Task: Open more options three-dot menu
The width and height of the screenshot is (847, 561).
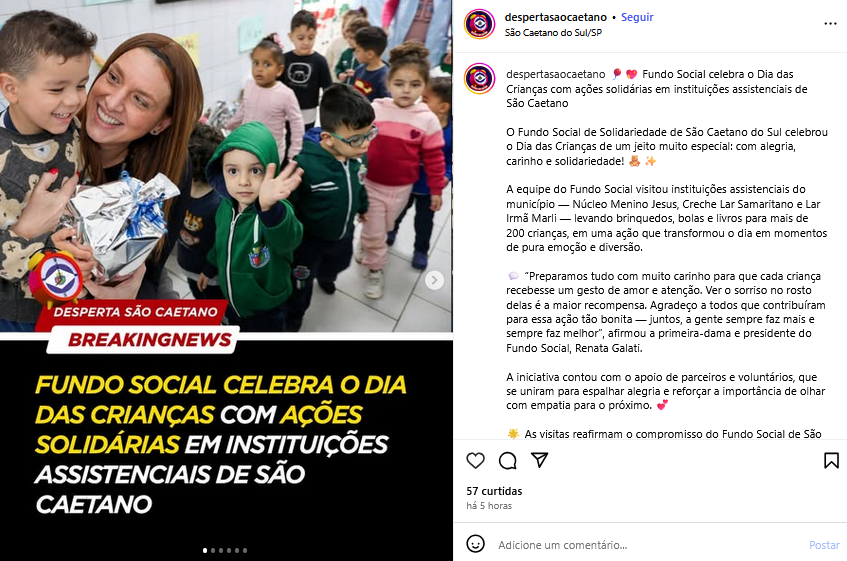Action: (x=830, y=24)
